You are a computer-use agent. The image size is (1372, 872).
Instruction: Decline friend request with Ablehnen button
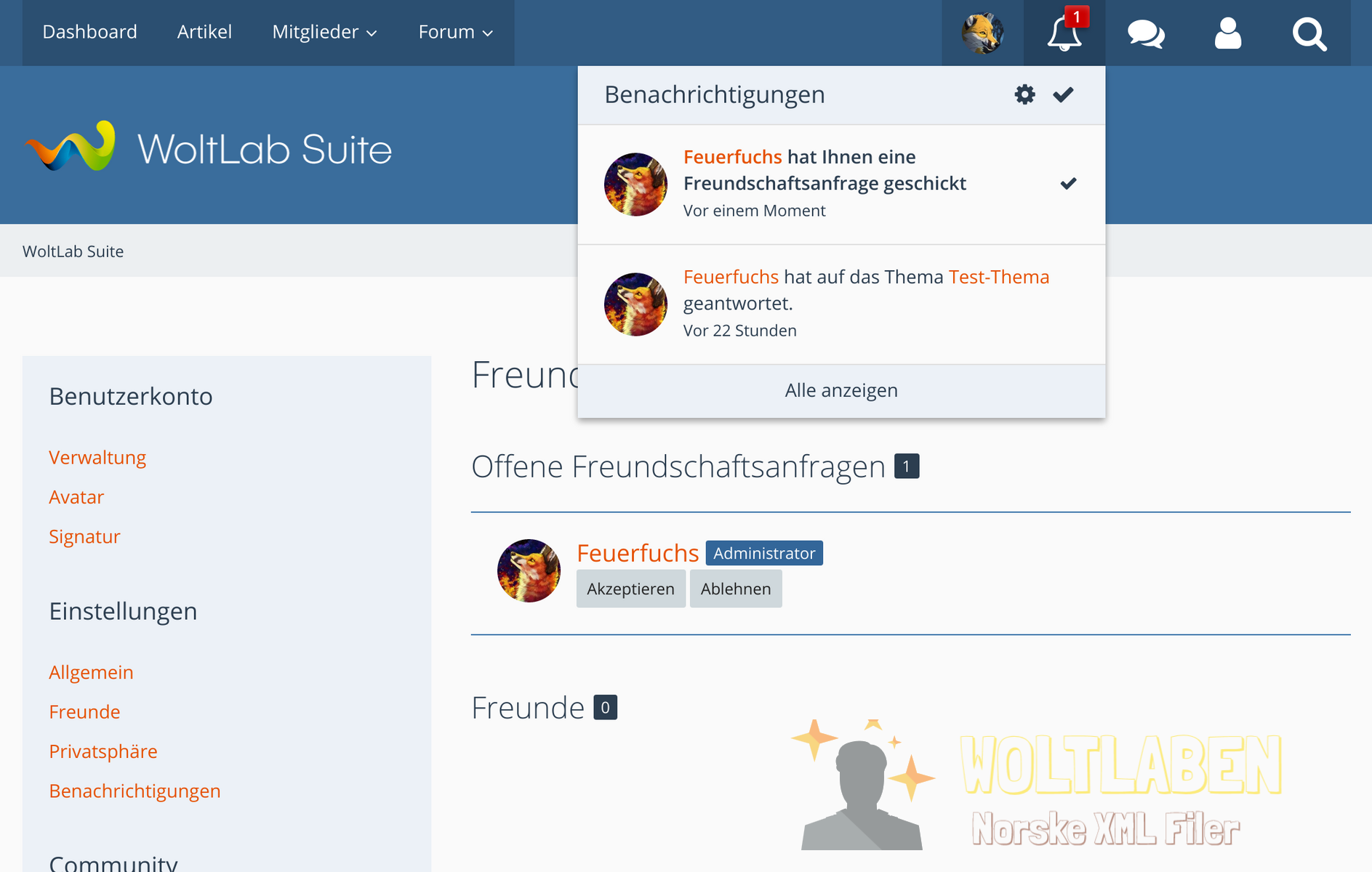coord(735,589)
